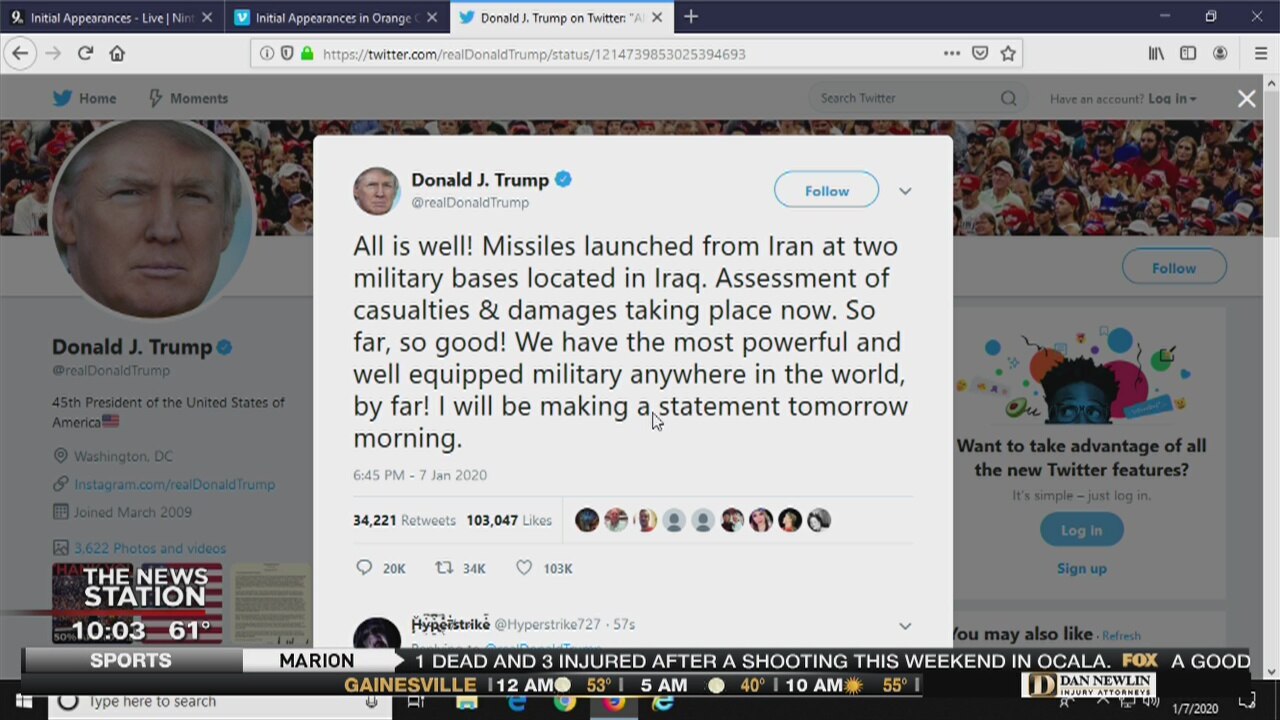Open the Log in dropdown in header

[x=1172, y=98]
